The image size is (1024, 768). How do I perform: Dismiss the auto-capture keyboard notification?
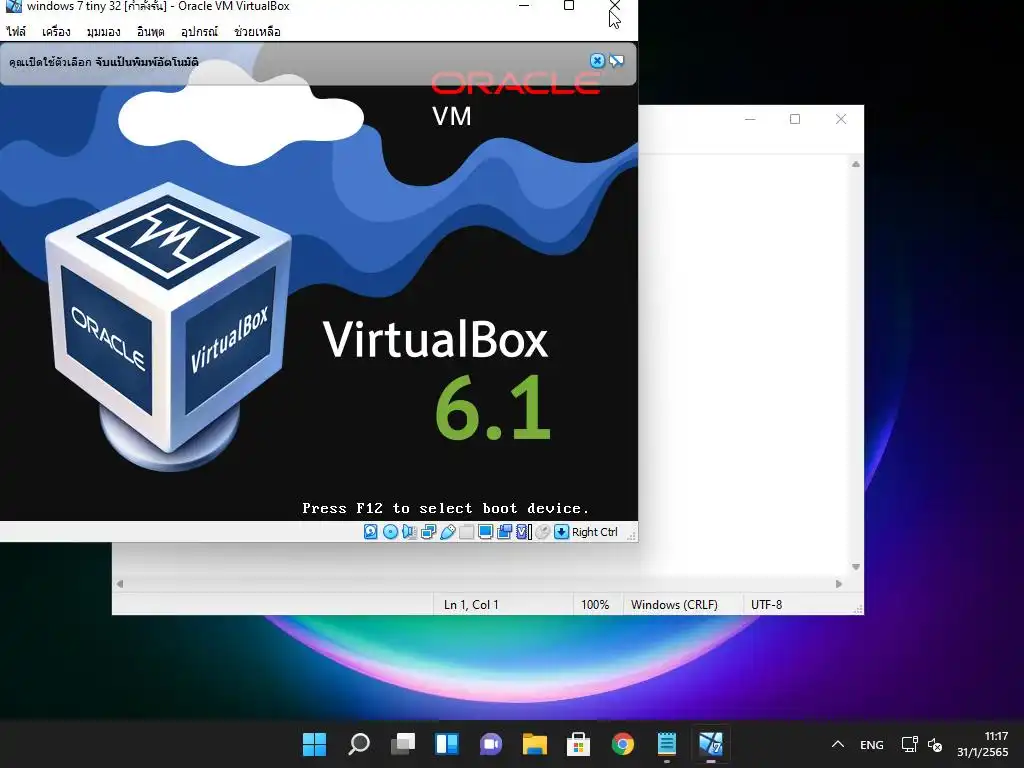click(597, 61)
